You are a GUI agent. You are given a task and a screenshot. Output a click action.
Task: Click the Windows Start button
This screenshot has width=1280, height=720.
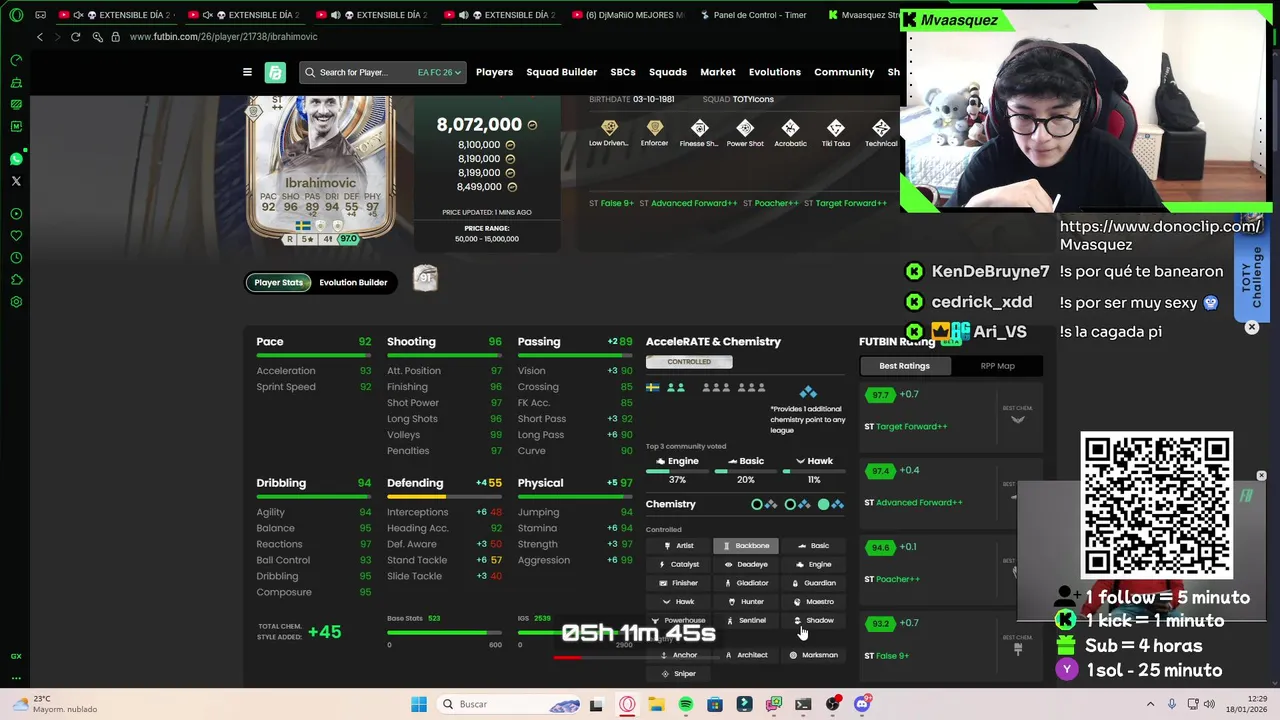[419, 704]
